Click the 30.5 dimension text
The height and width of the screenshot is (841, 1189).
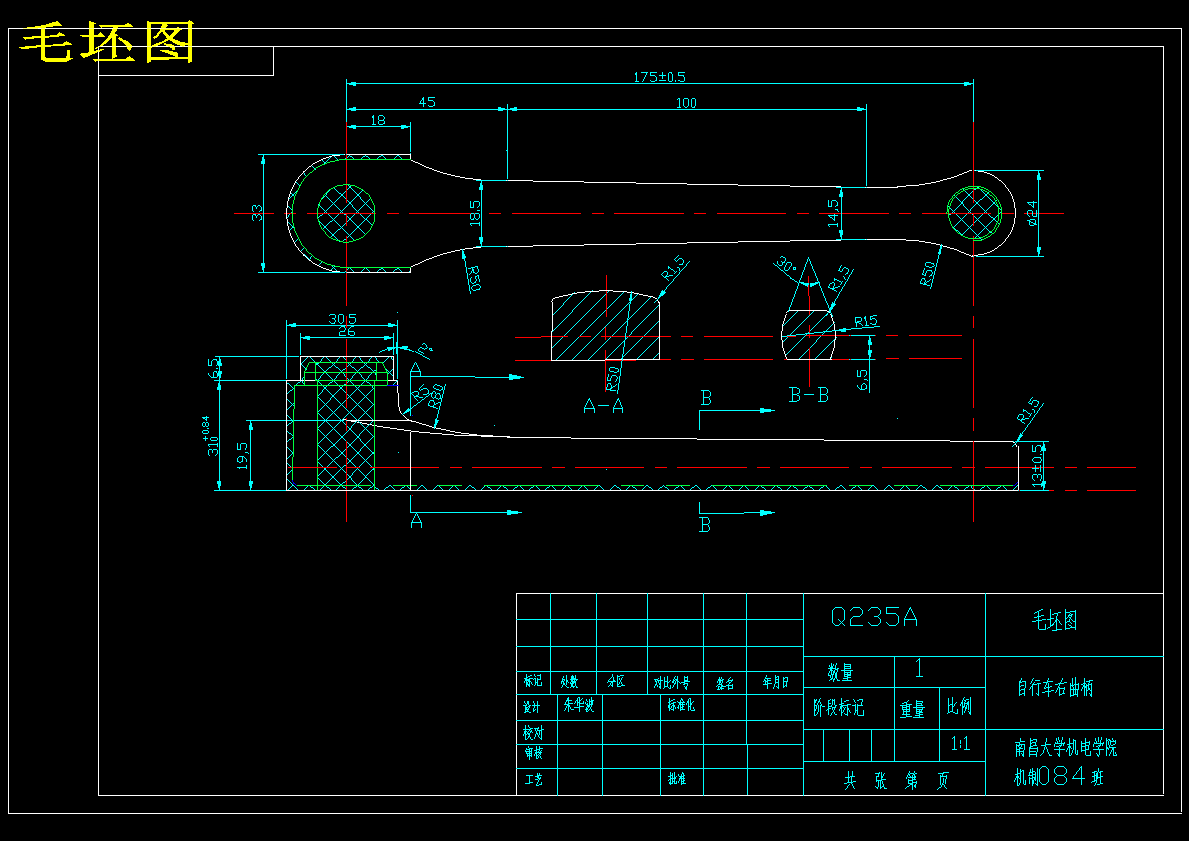click(x=342, y=319)
